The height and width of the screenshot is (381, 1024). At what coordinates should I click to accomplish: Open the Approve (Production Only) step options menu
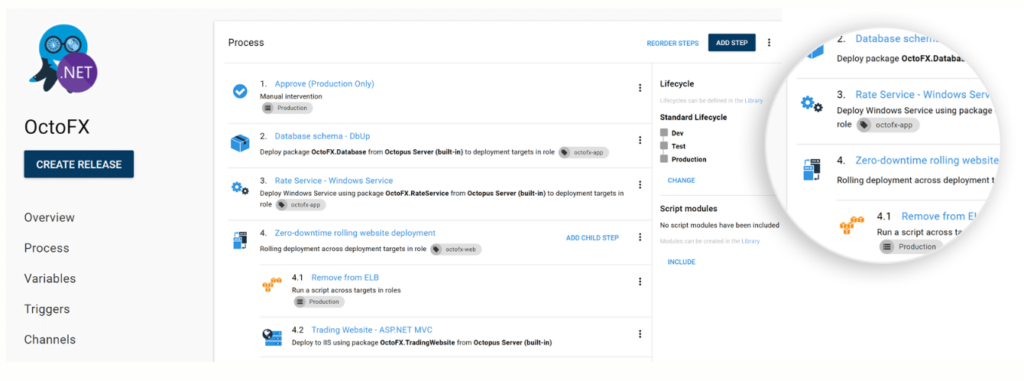pos(639,88)
